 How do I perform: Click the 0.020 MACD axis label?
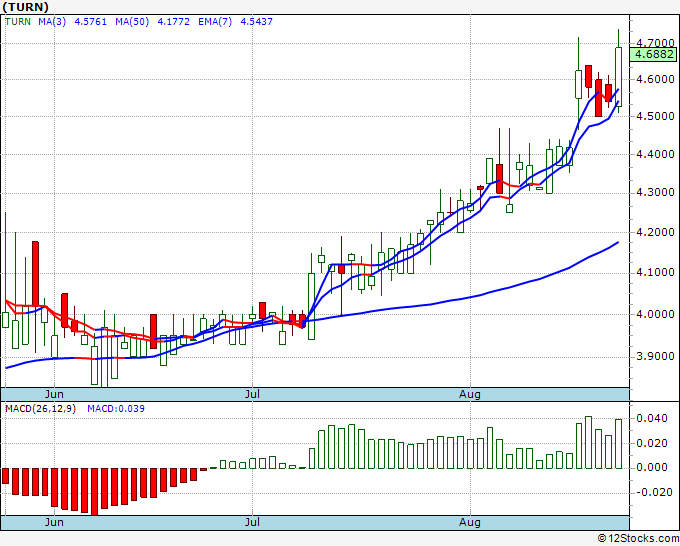click(x=652, y=443)
